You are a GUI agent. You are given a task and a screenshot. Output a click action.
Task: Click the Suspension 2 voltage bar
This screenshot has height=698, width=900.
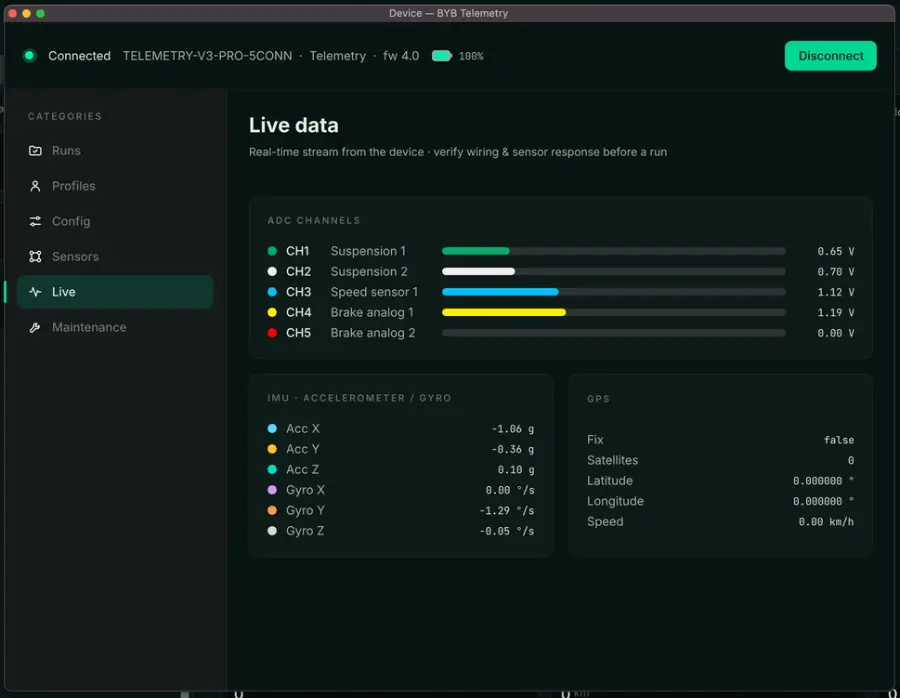coord(614,272)
